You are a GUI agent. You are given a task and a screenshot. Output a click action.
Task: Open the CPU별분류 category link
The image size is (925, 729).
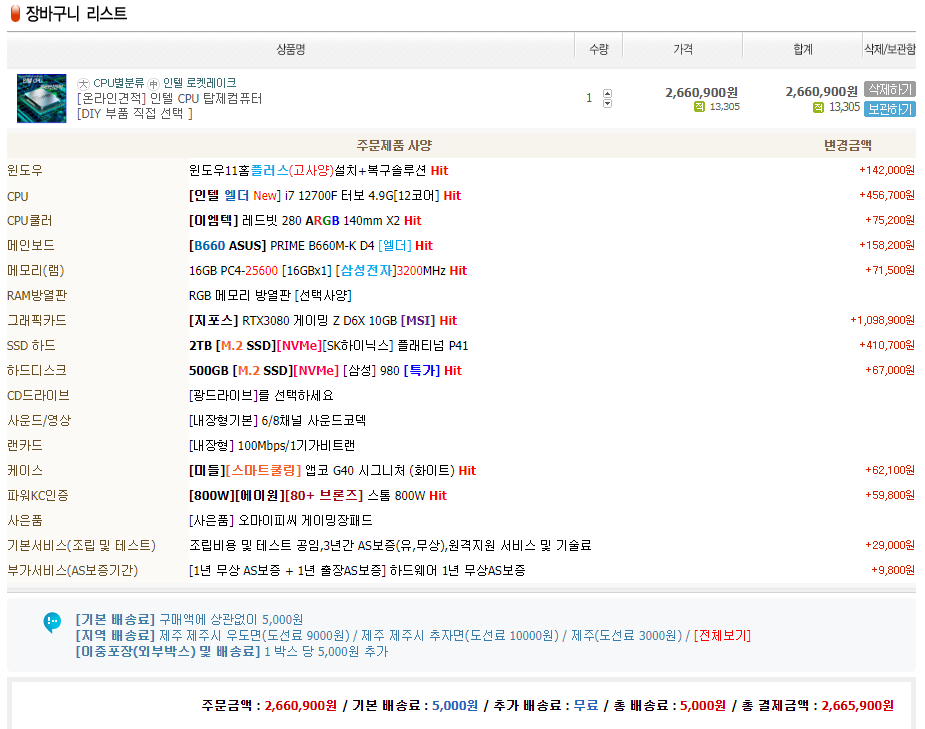coord(119,83)
